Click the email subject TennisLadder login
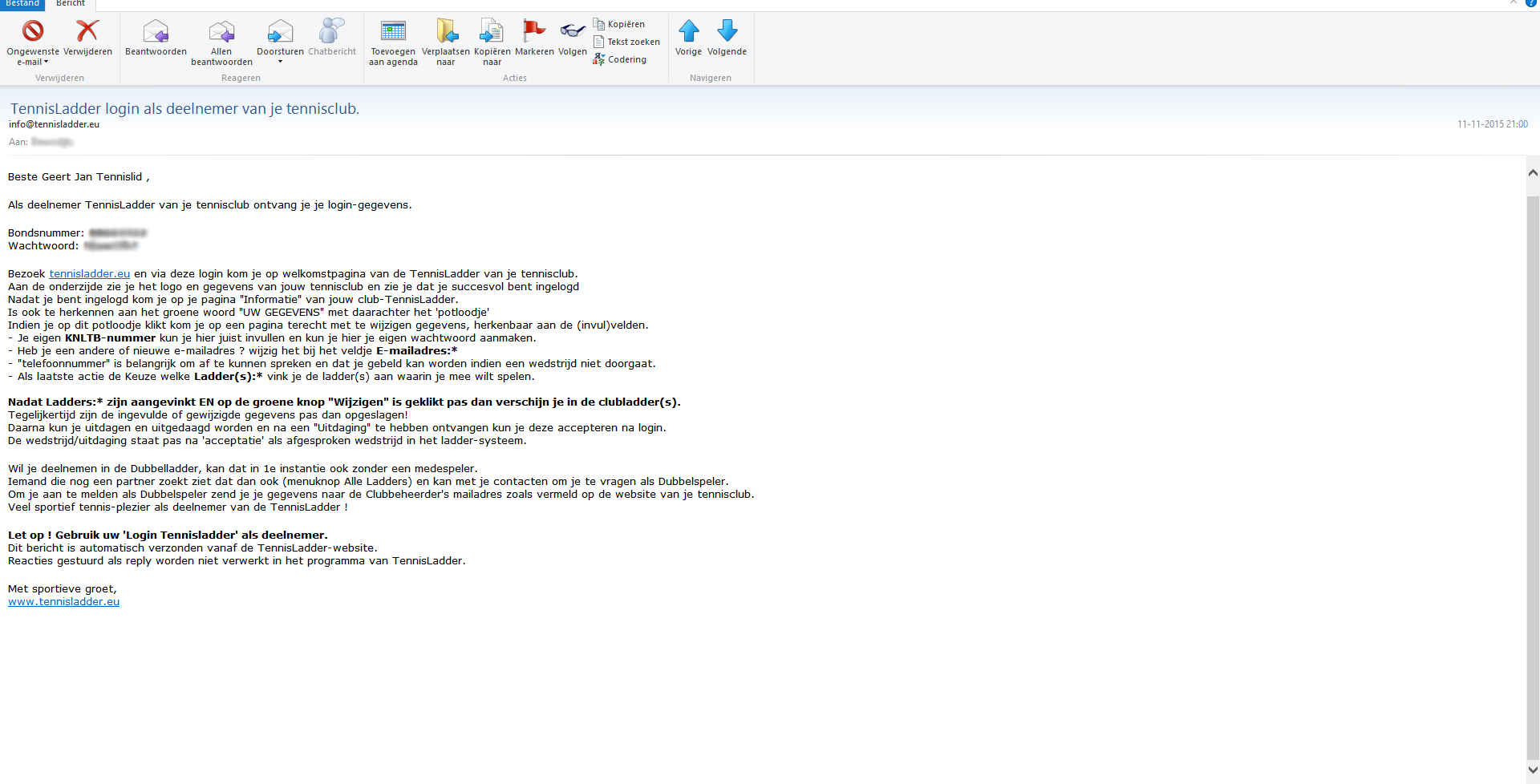 point(184,108)
